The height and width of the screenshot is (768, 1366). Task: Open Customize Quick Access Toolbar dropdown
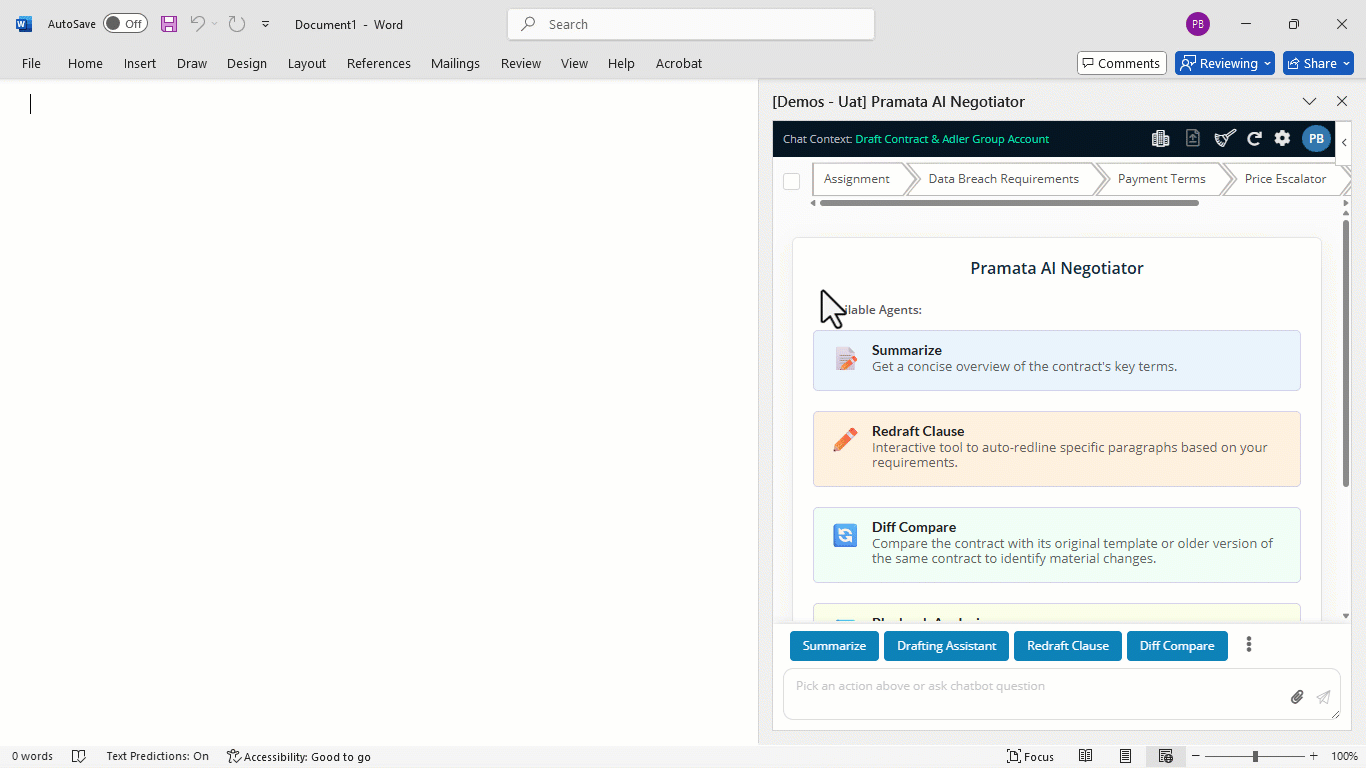point(265,24)
